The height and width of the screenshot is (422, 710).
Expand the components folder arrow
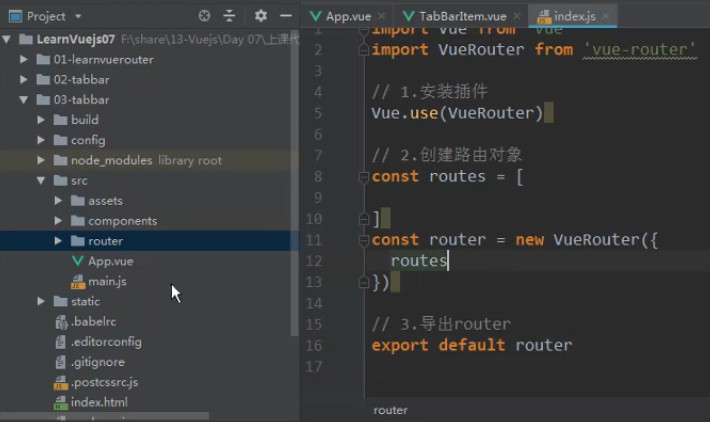[58, 221]
